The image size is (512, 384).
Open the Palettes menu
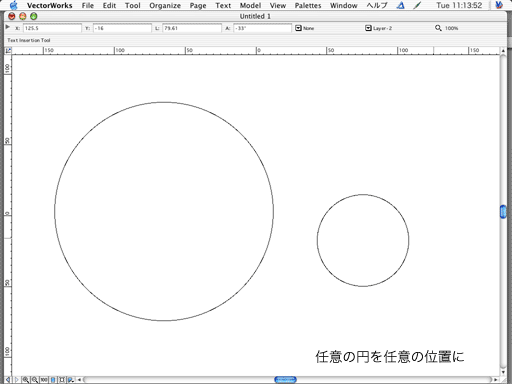[308, 6]
